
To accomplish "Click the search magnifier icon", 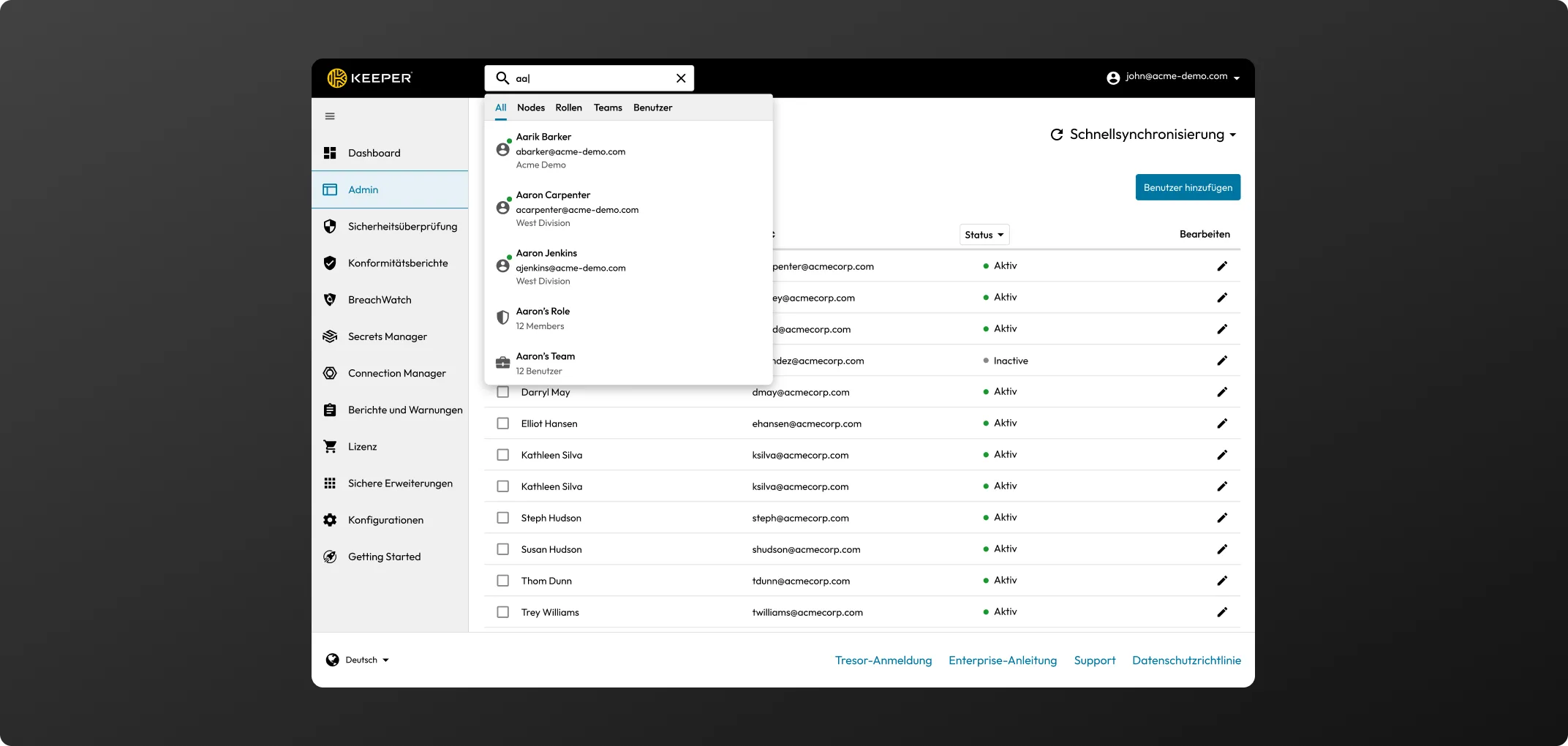I will click(x=502, y=78).
